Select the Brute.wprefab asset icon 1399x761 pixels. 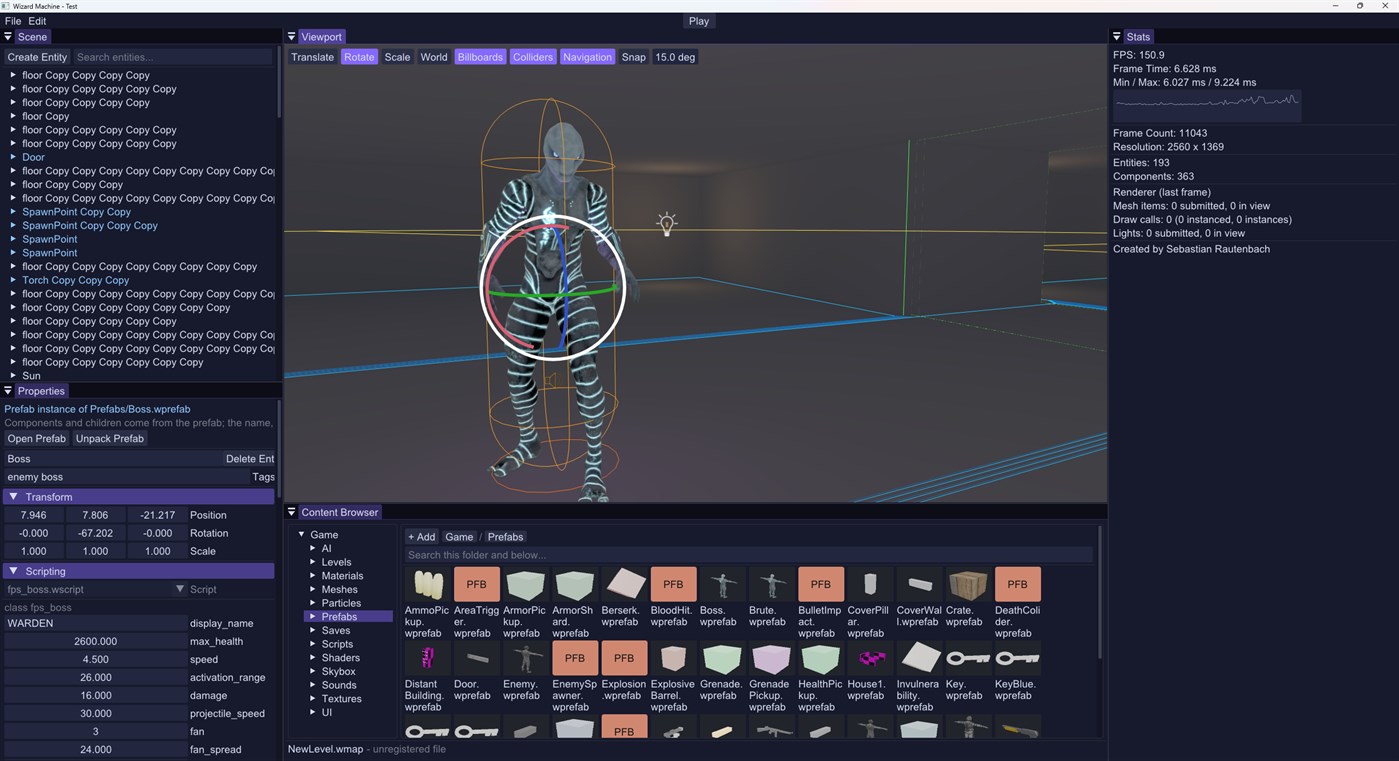coord(772,585)
